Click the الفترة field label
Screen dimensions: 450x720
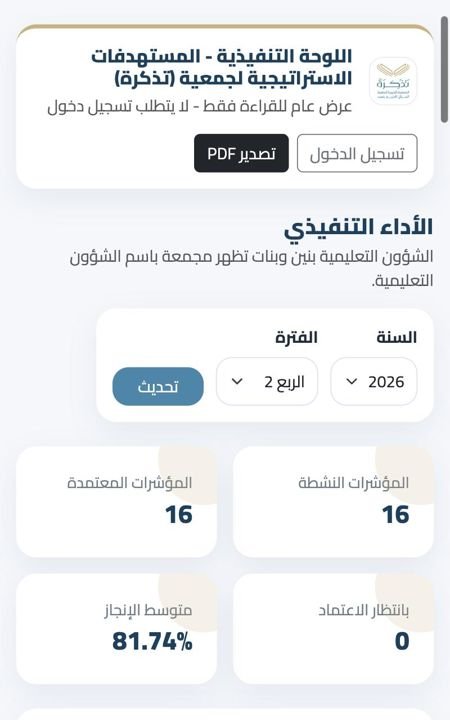[297, 338]
